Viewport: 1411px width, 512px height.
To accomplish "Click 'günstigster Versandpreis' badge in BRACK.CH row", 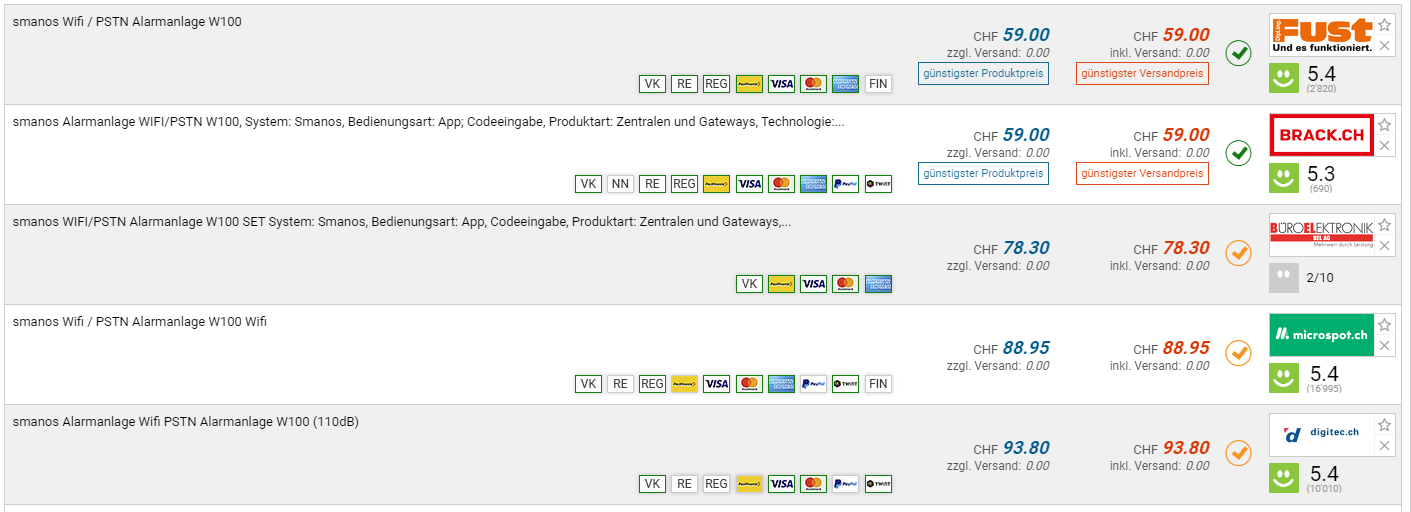I will (1142, 173).
